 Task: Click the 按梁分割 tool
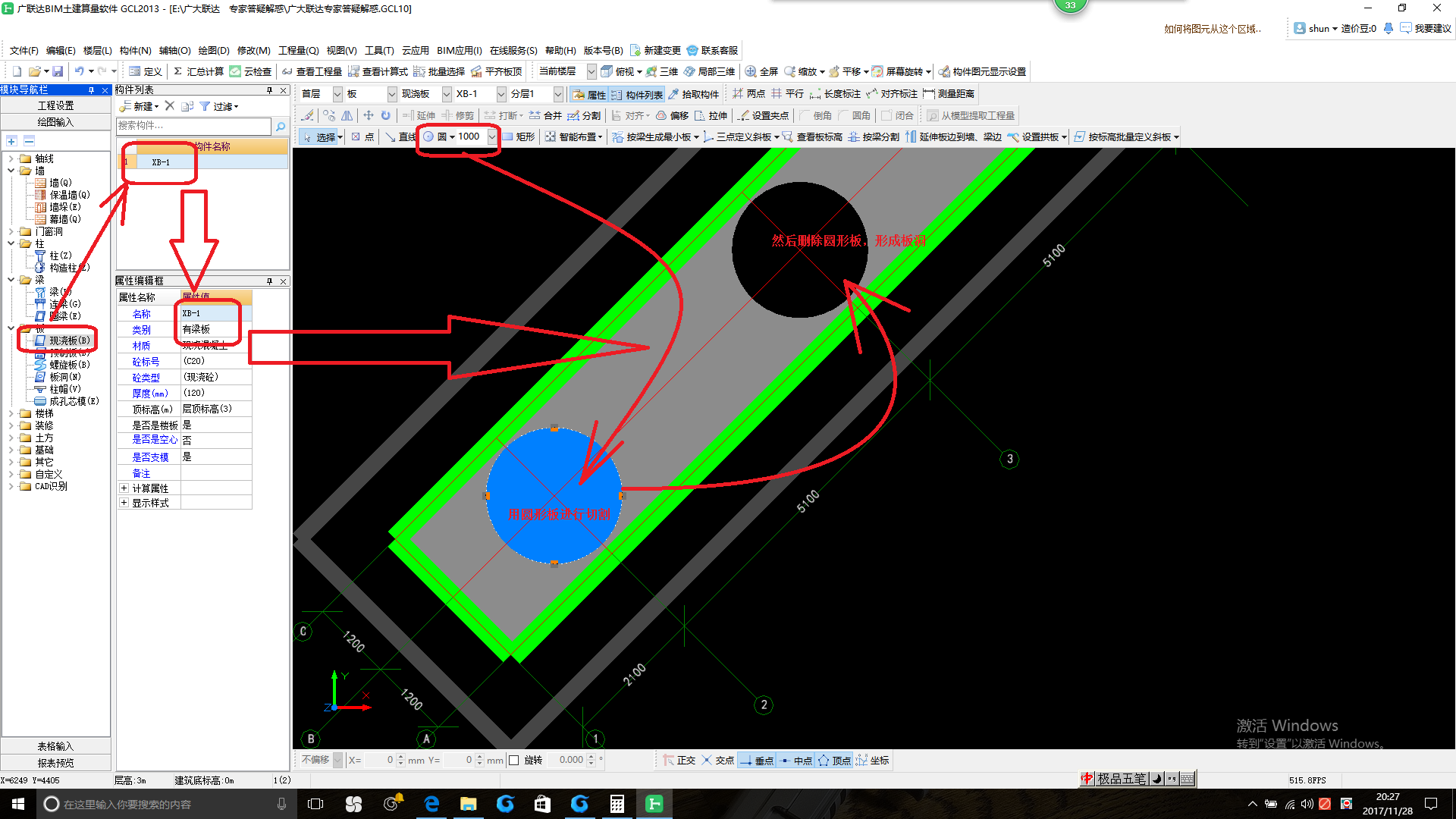click(x=874, y=136)
